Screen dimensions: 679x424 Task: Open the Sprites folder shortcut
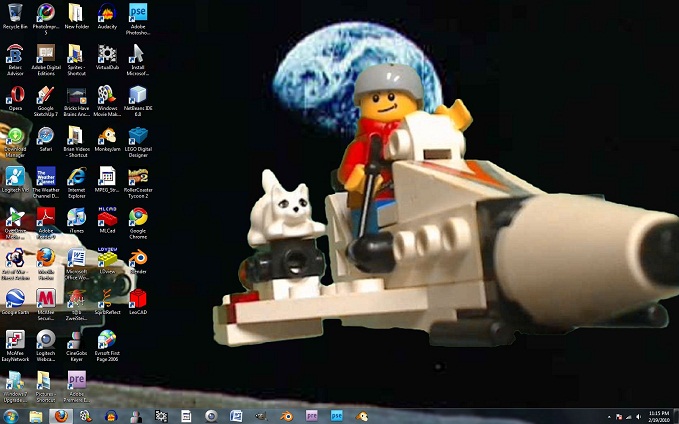pos(77,60)
